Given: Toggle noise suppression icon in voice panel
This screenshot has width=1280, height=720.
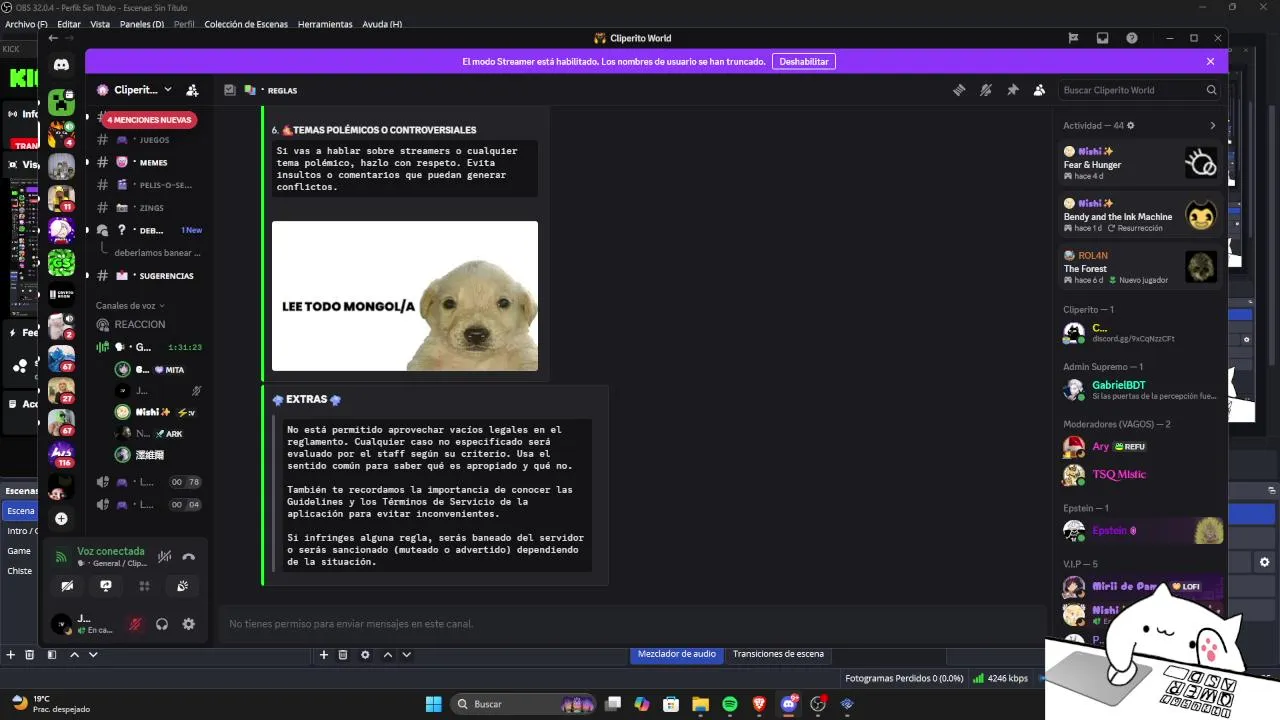Looking at the screenshot, I should click(x=164, y=556).
